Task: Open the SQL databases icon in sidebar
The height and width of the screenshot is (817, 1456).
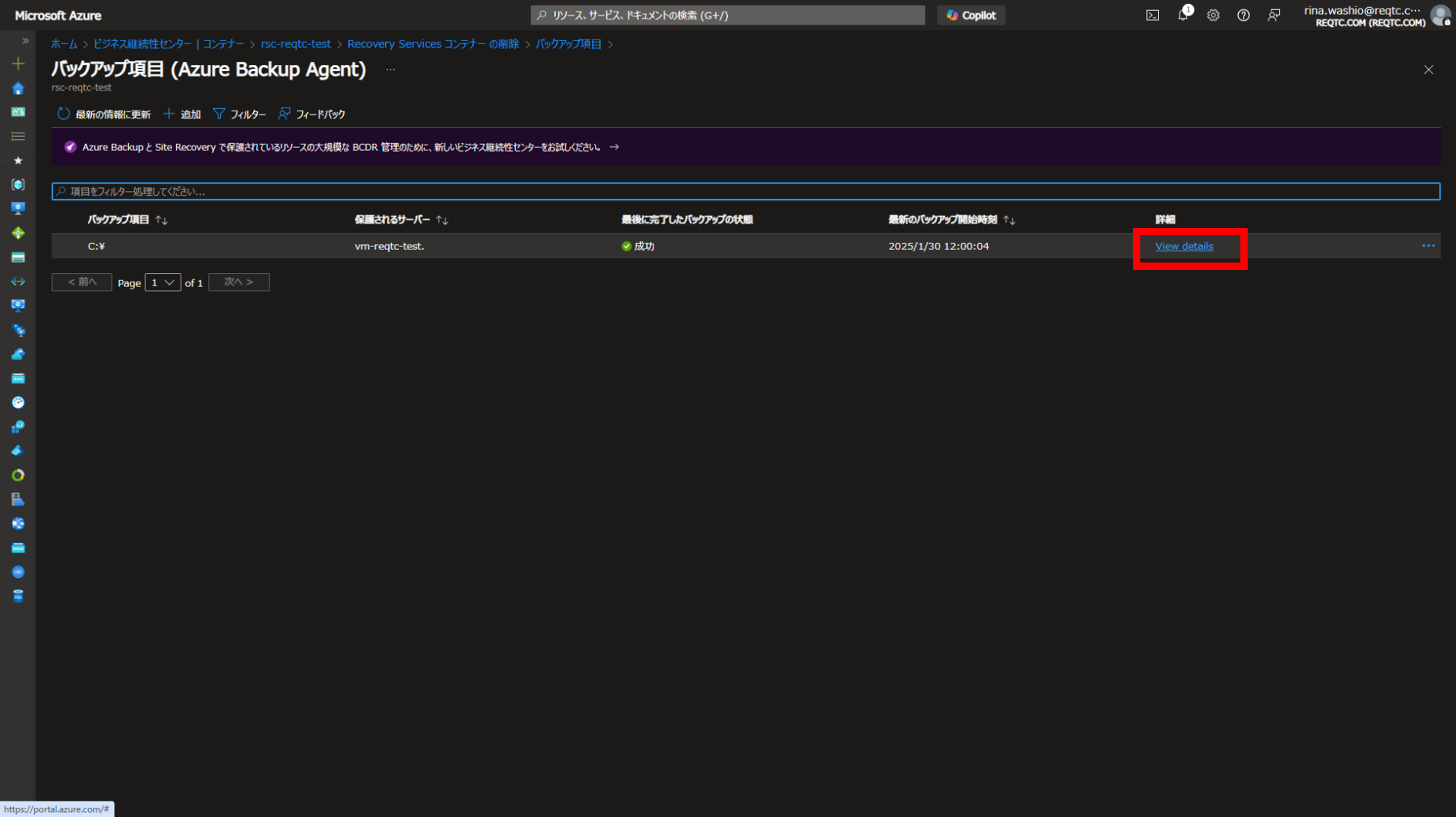Action: click(18, 596)
